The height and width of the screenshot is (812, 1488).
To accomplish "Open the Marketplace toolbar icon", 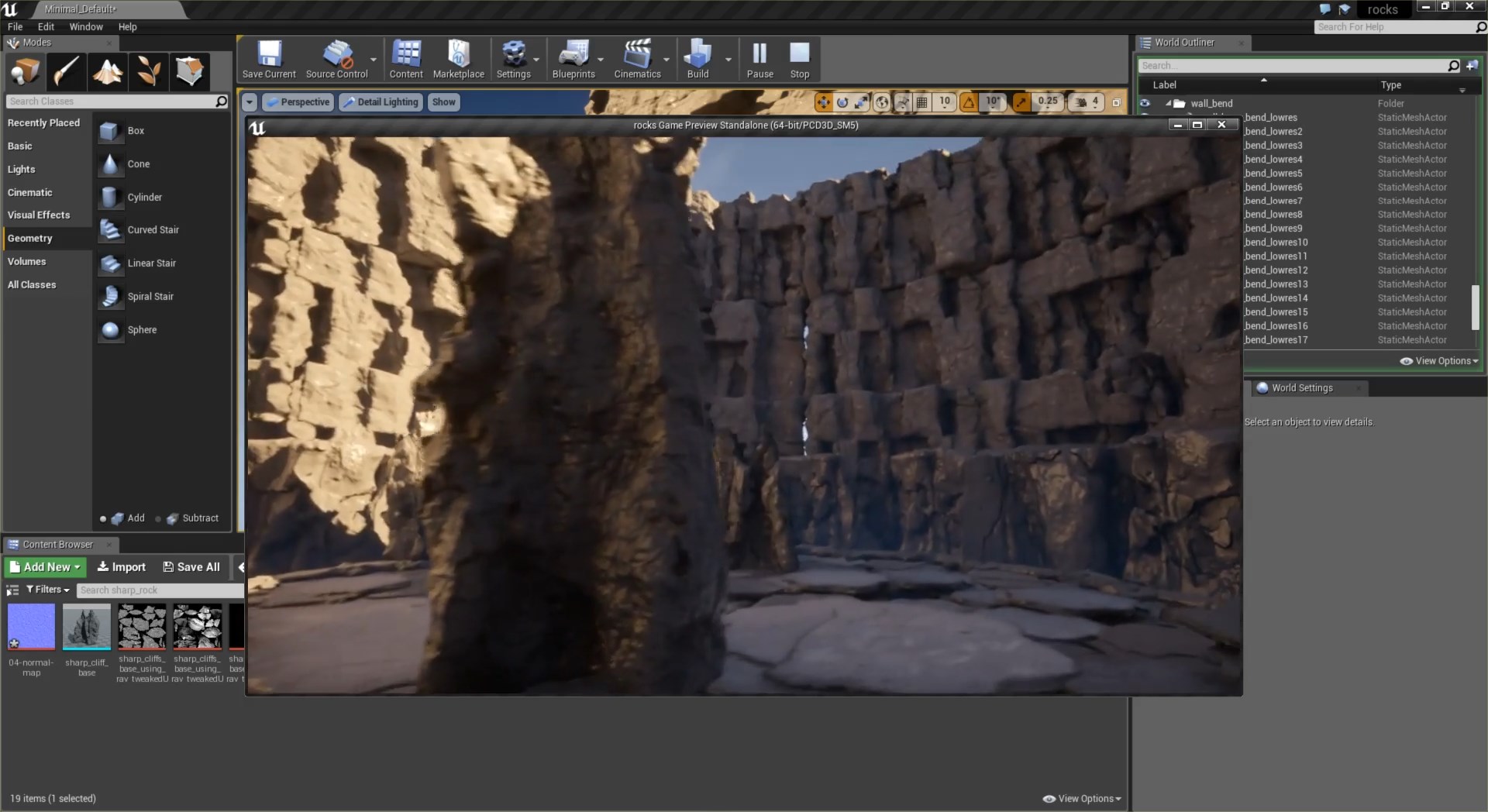I will [x=458, y=59].
